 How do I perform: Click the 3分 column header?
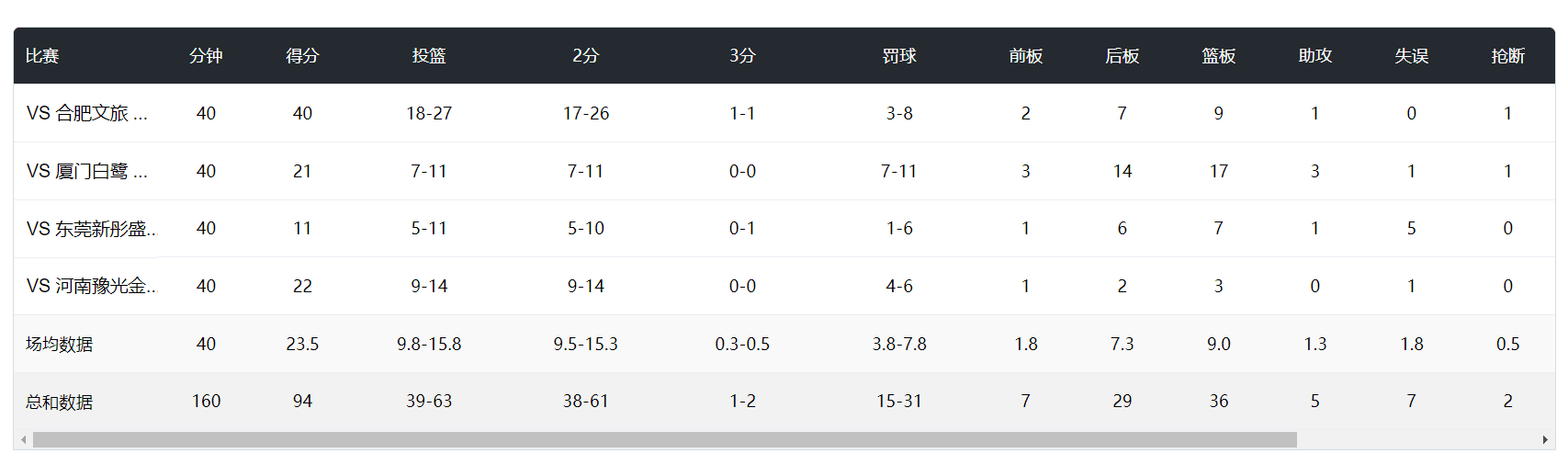click(742, 56)
